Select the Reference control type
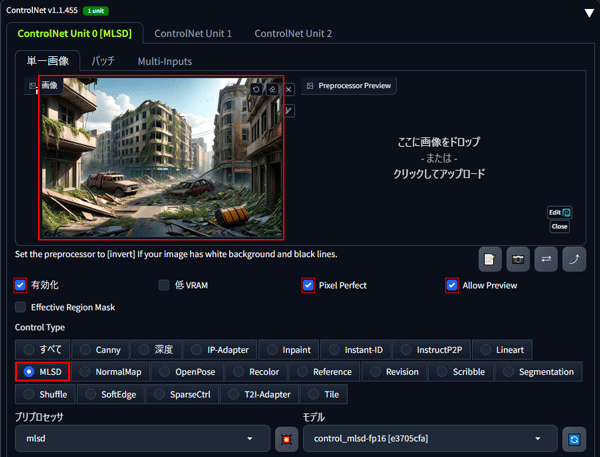 coord(324,372)
